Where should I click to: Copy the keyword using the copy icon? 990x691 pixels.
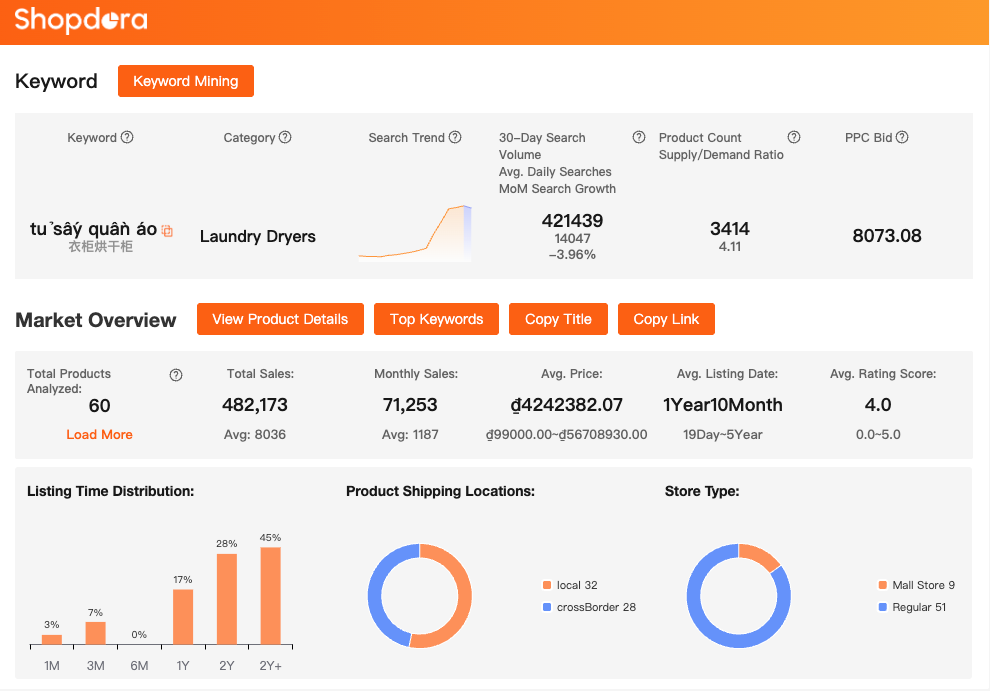pos(167,231)
